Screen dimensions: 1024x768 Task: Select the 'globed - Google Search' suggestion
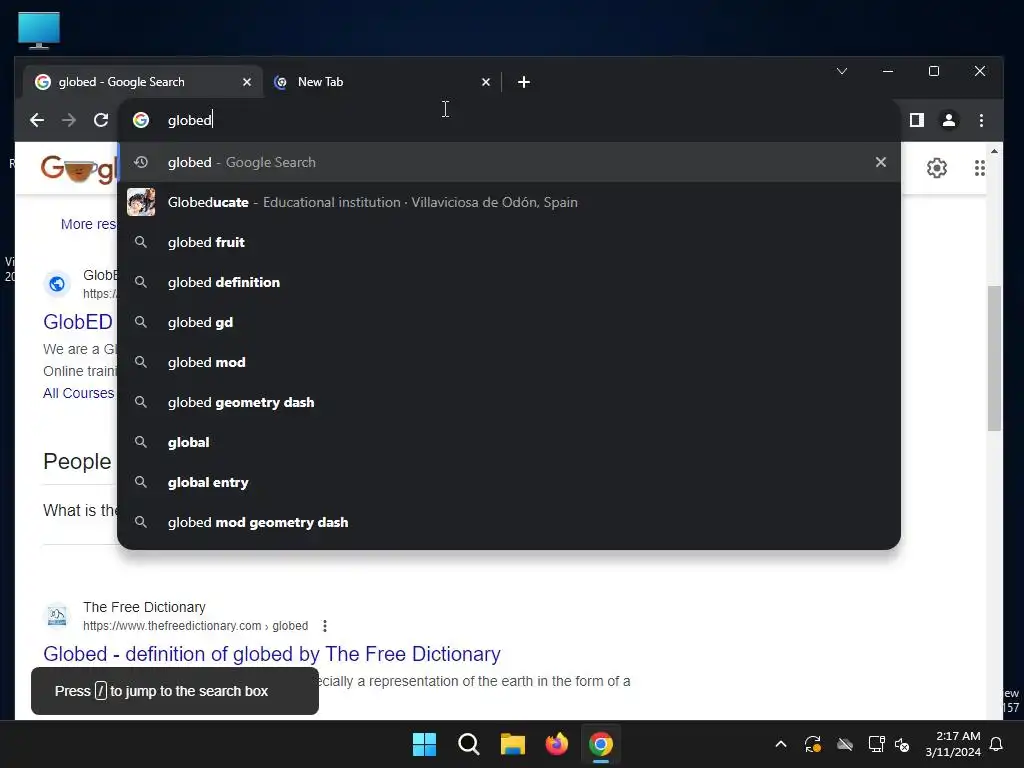pos(509,162)
